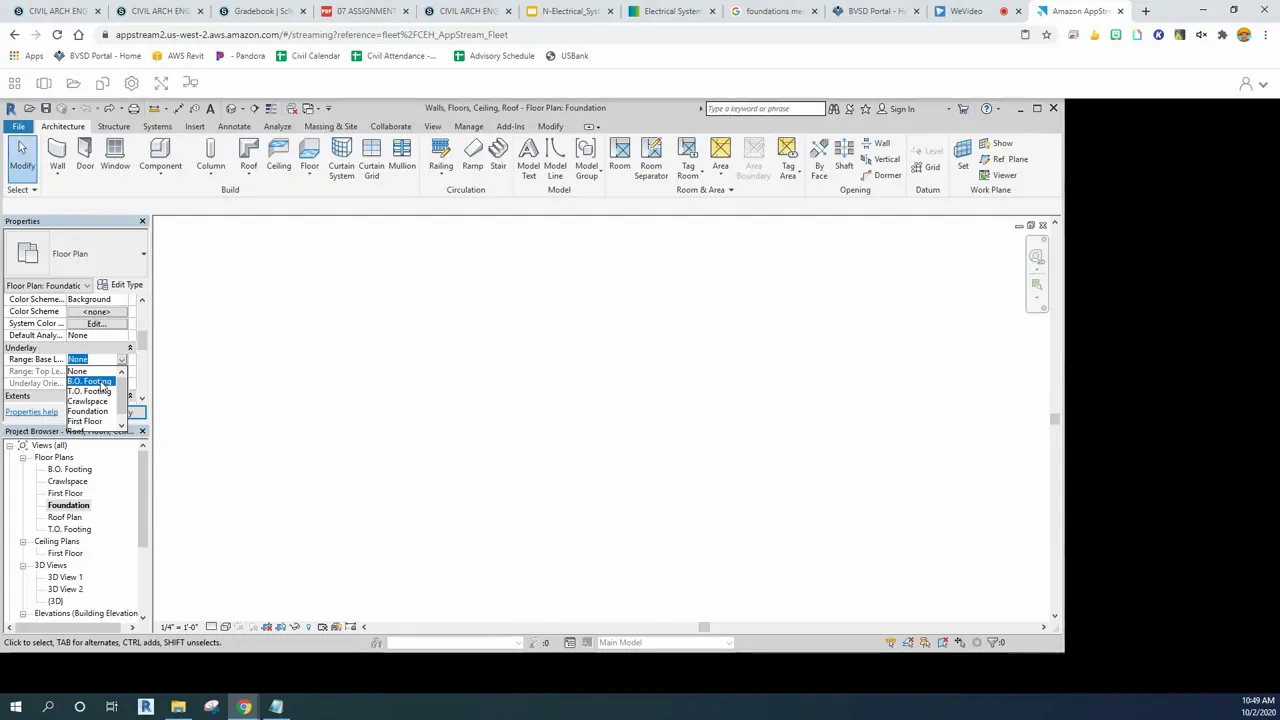Select the By Face opening tool
Viewport: 1280px width, 720px height.
click(819, 160)
